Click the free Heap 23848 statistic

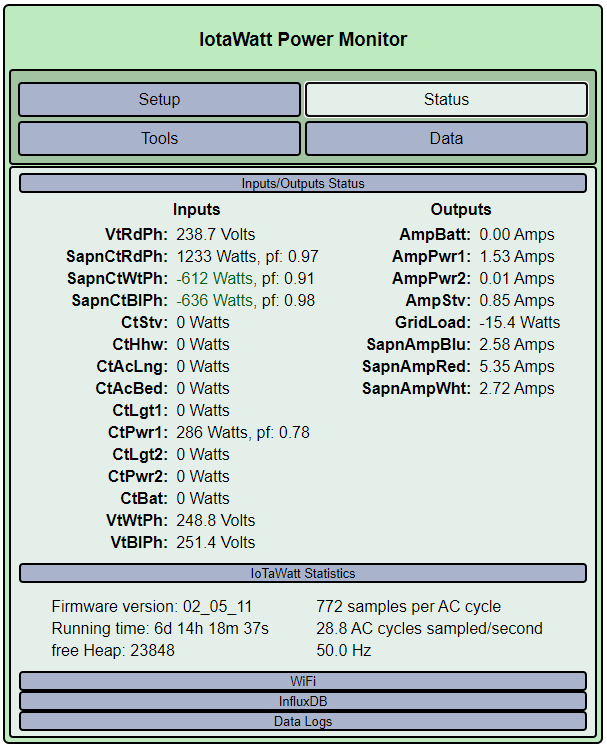click(113, 650)
